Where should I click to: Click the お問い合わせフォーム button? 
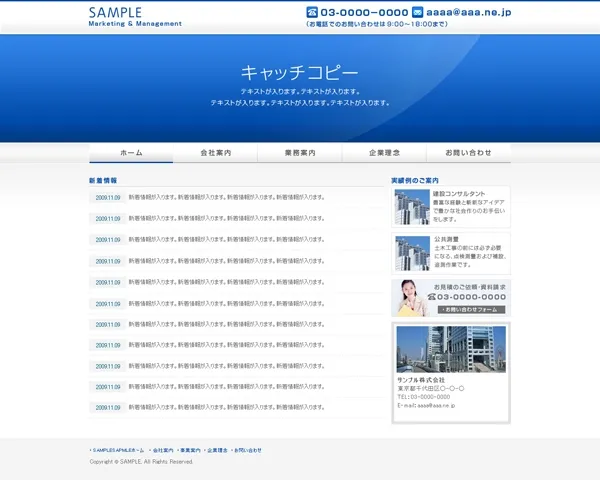470,309
